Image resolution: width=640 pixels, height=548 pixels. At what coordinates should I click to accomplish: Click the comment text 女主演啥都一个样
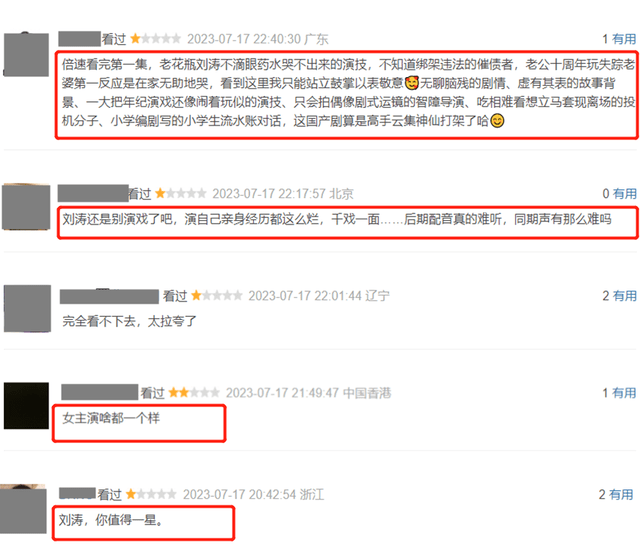(x=111, y=418)
